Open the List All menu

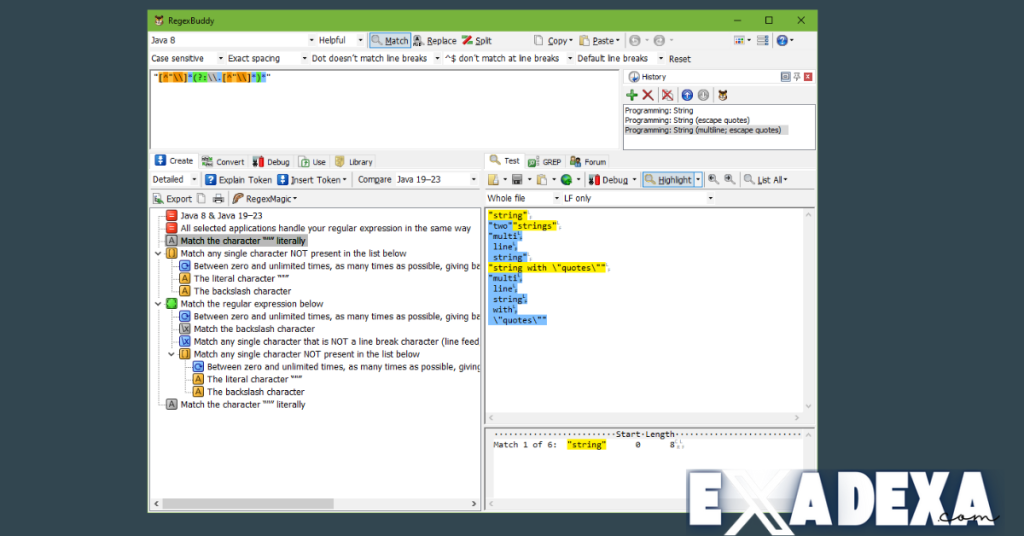point(766,180)
